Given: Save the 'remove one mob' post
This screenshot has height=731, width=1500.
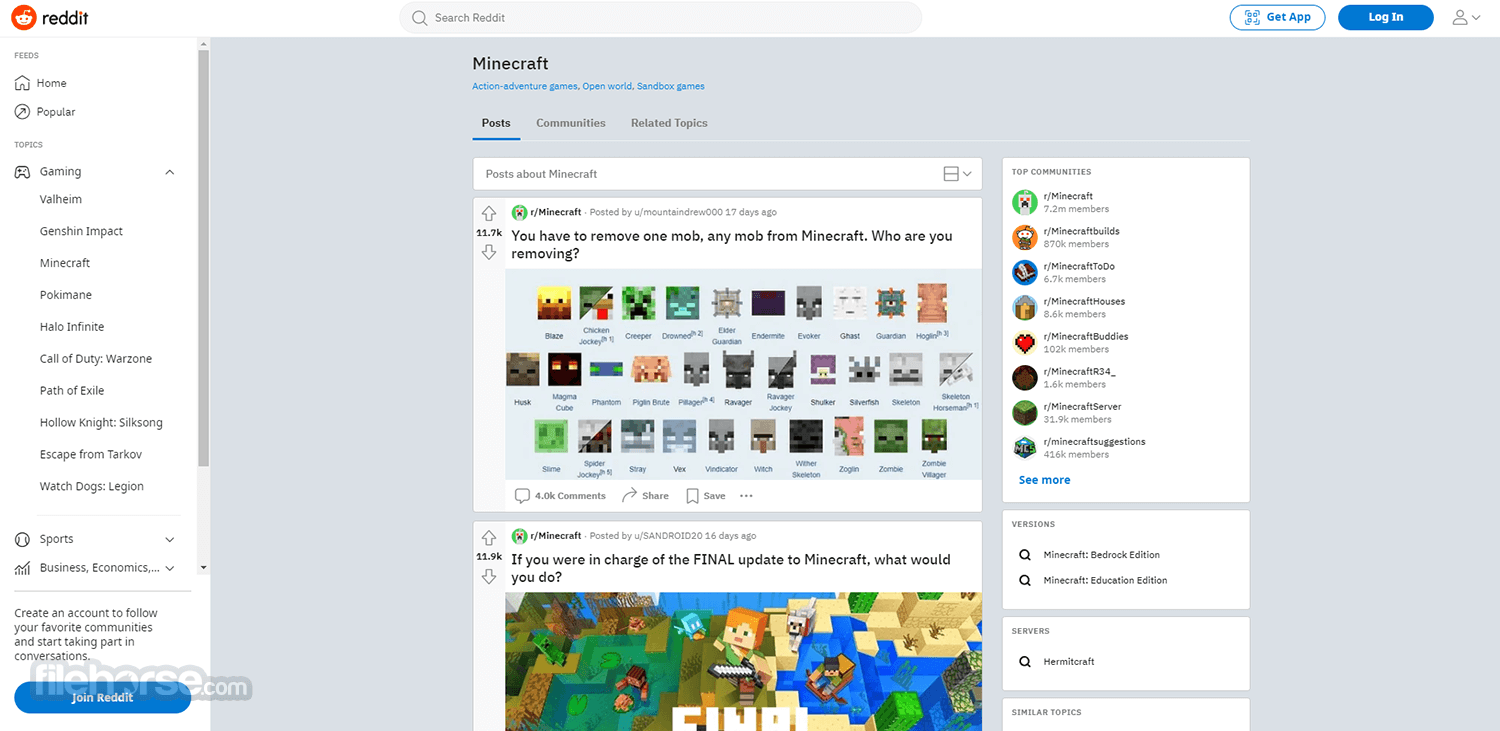Looking at the screenshot, I should click(706, 496).
